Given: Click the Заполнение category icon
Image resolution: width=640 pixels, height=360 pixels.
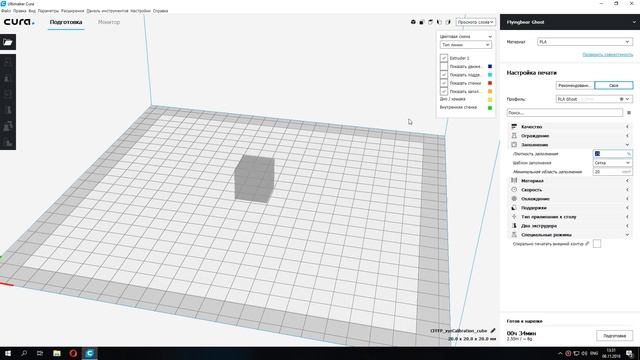Looking at the screenshot, I should pyautogui.click(x=514, y=144).
